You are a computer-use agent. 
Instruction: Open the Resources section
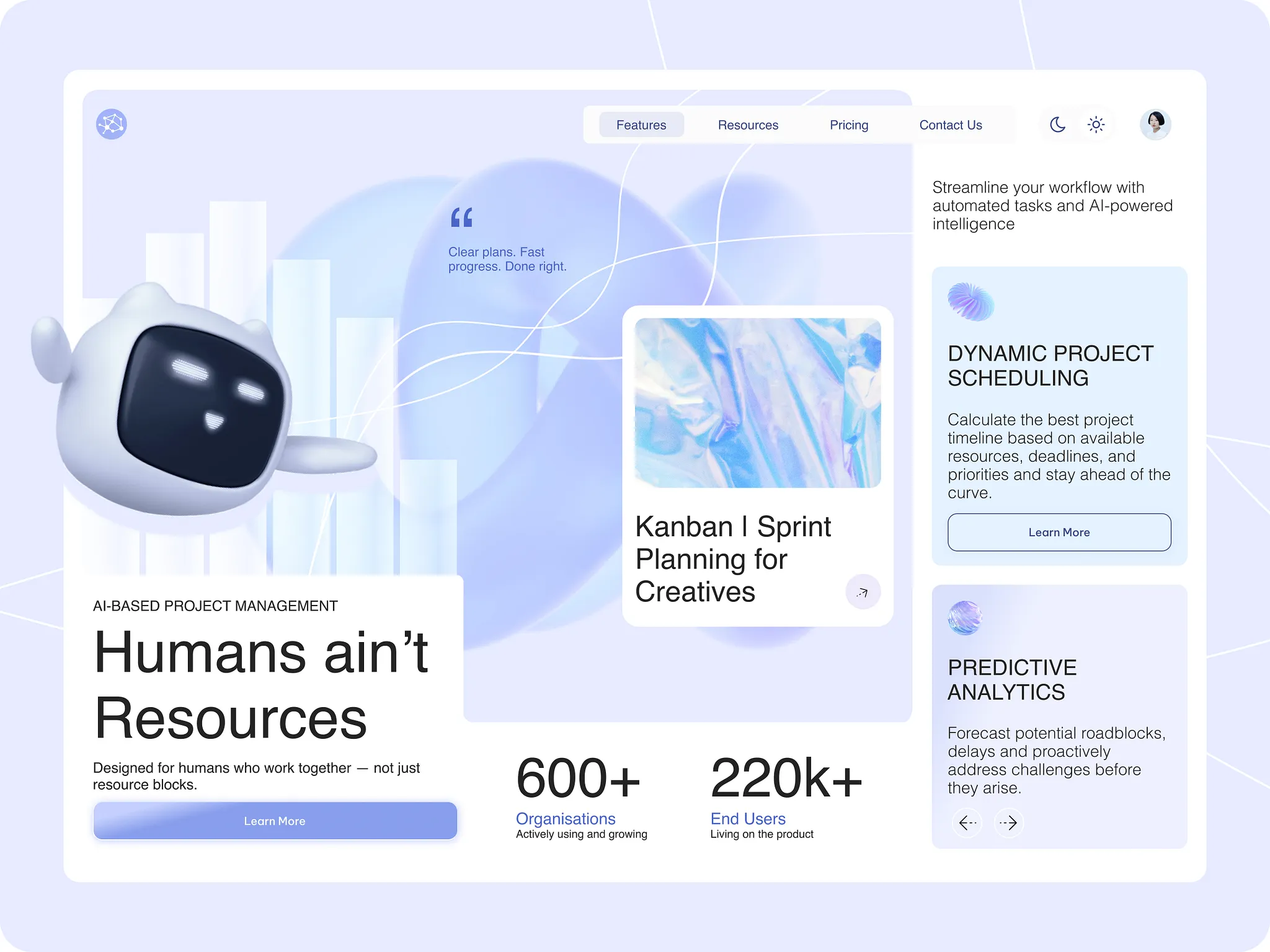(748, 125)
